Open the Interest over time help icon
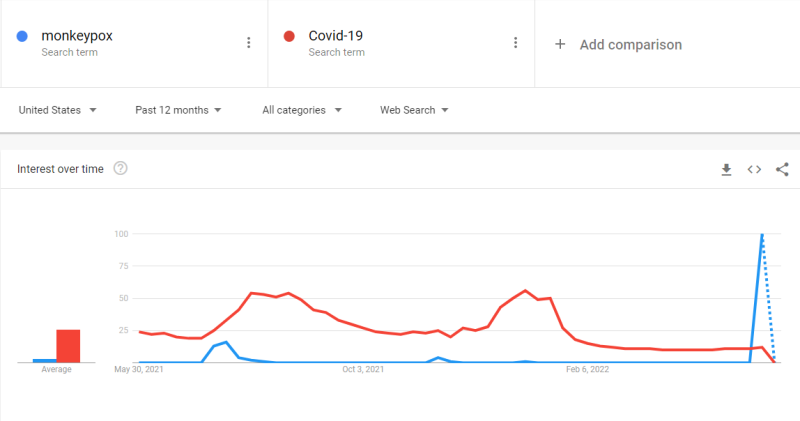Image resolution: width=800 pixels, height=421 pixels. click(120, 168)
